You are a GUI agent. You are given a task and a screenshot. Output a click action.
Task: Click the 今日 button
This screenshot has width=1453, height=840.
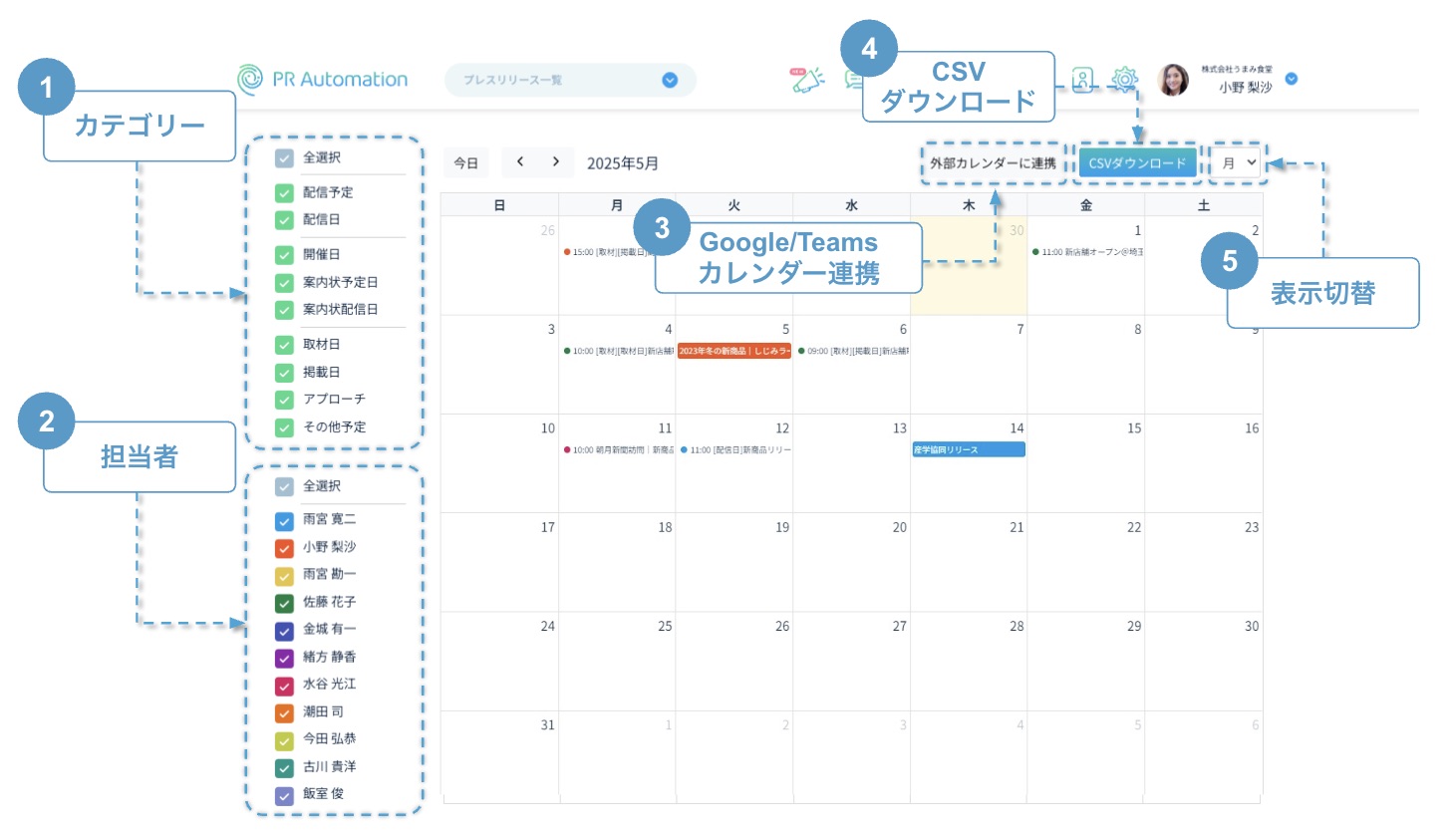coord(466,163)
